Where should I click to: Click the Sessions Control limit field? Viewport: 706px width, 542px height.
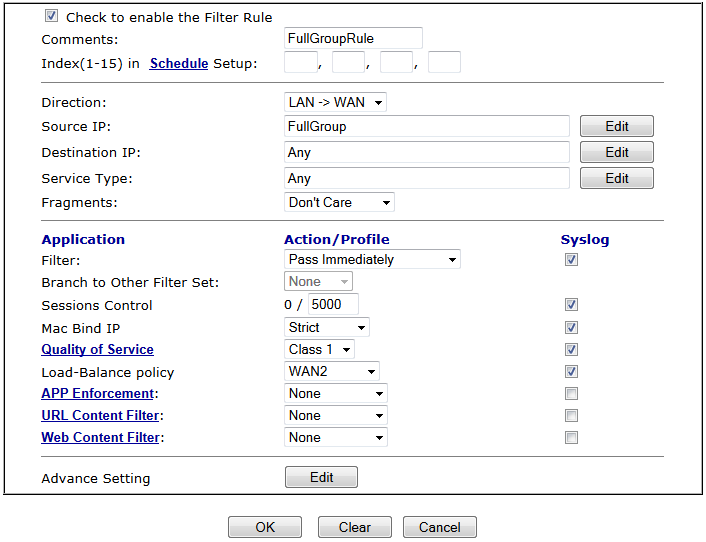pyautogui.click(x=333, y=305)
